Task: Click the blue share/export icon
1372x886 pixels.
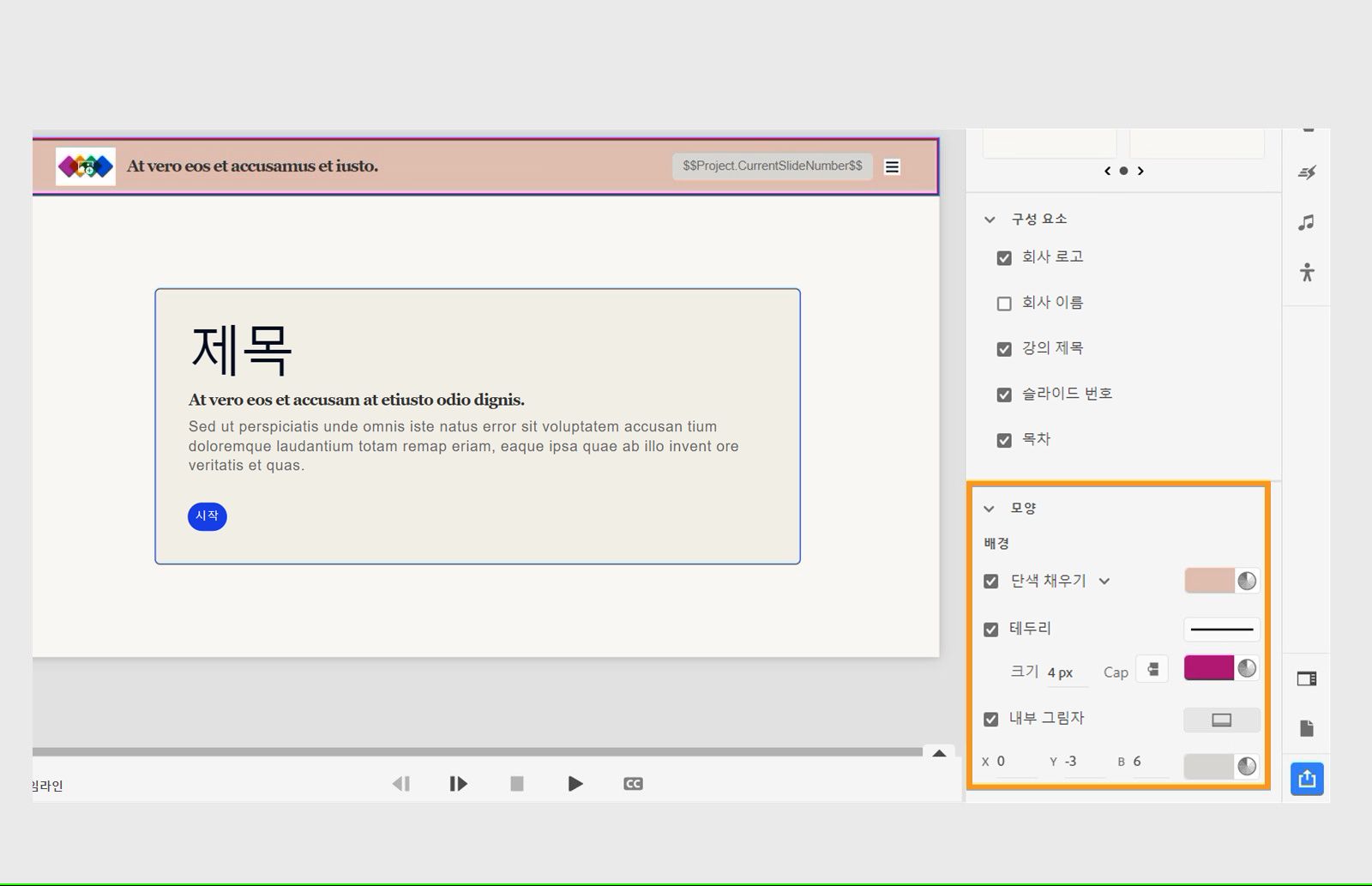Action: (1307, 779)
